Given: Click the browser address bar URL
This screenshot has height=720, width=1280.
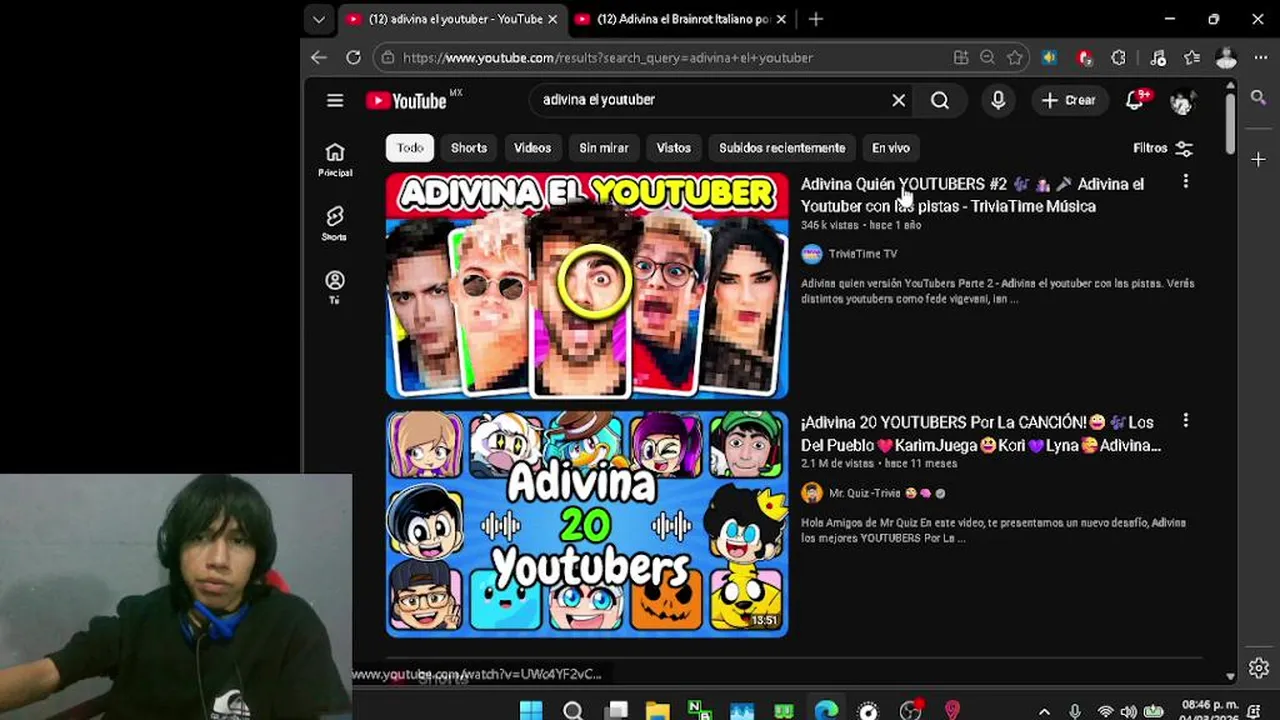Looking at the screenshot, I should tap(608, 58).
